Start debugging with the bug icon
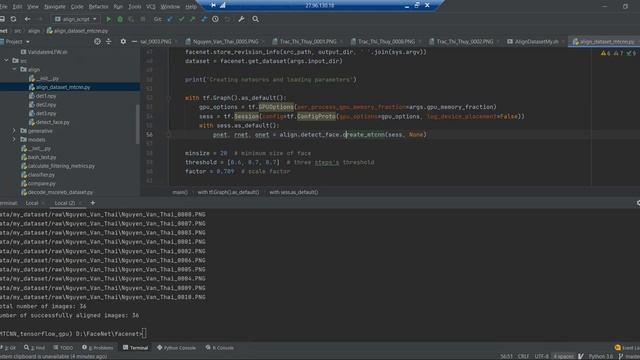 pyautogui.click(x=120, y=19)
